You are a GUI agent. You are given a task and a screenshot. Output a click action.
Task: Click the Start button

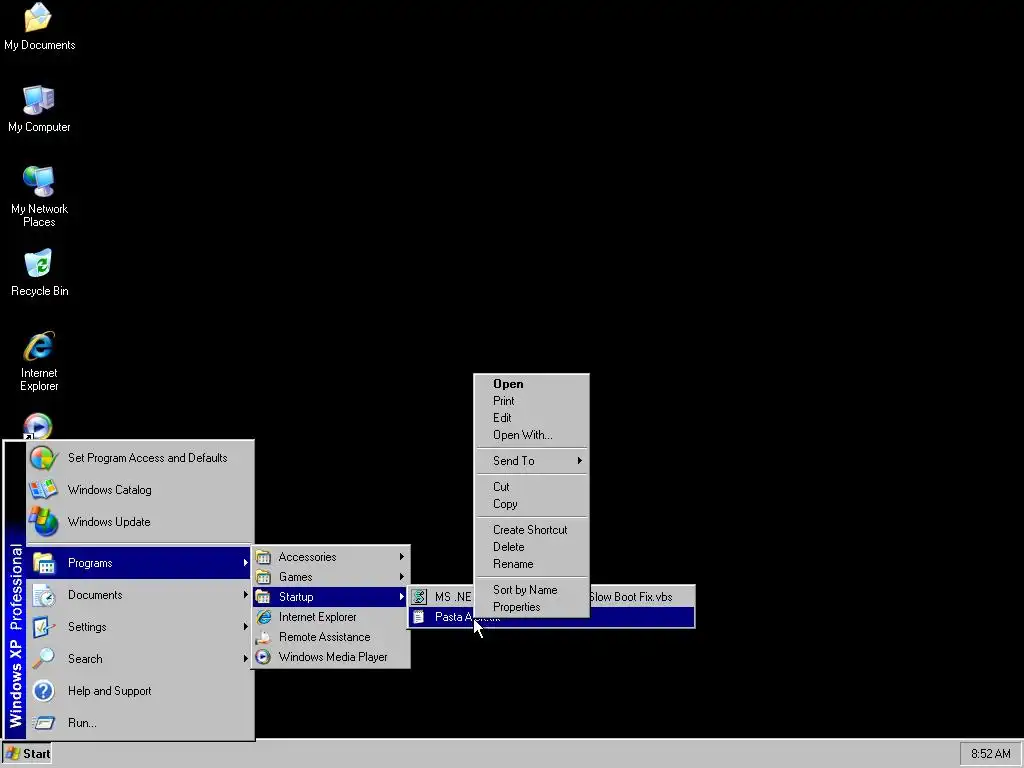coord(27,754)
